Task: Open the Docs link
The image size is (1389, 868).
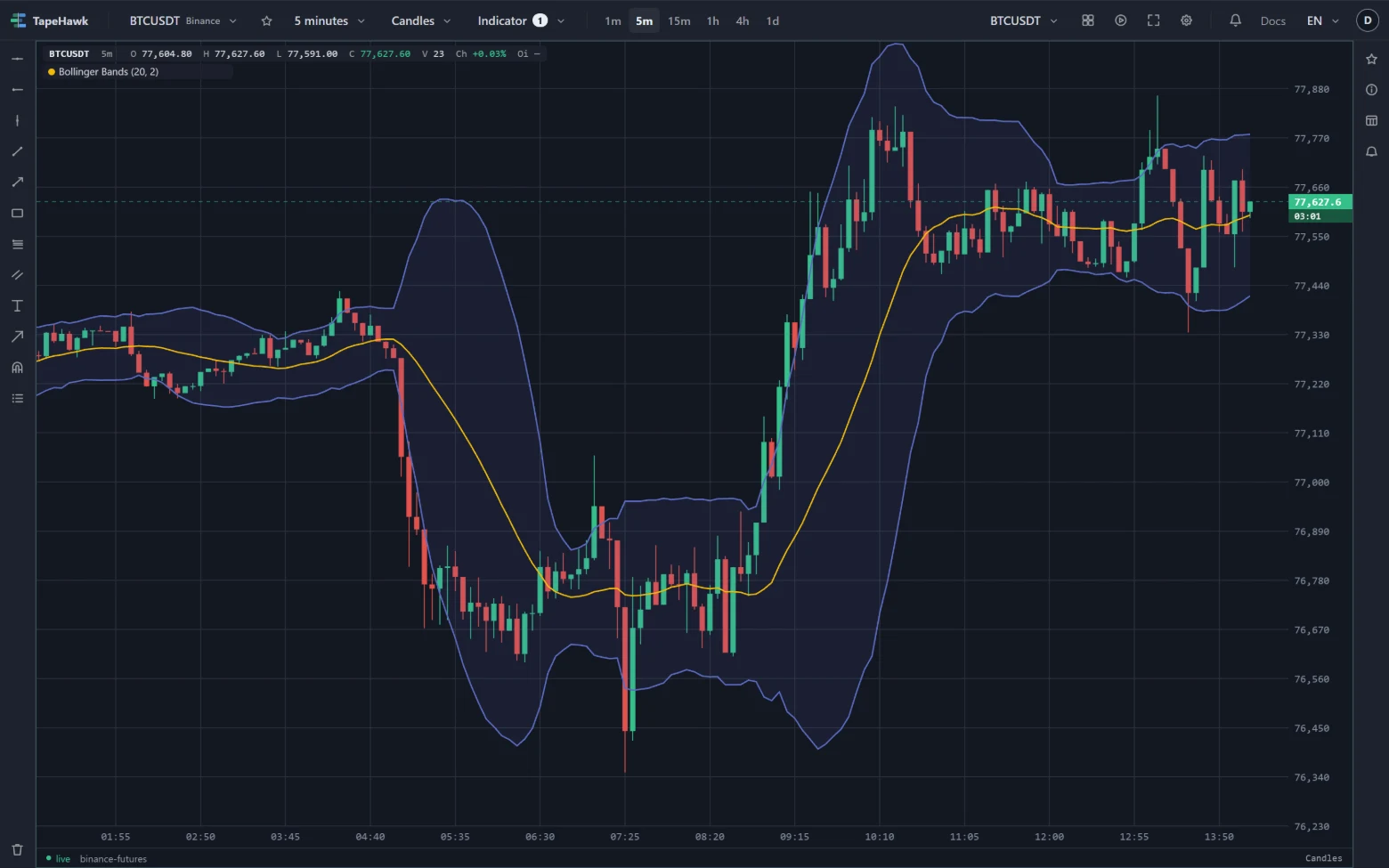Action: click(1272, 20)
